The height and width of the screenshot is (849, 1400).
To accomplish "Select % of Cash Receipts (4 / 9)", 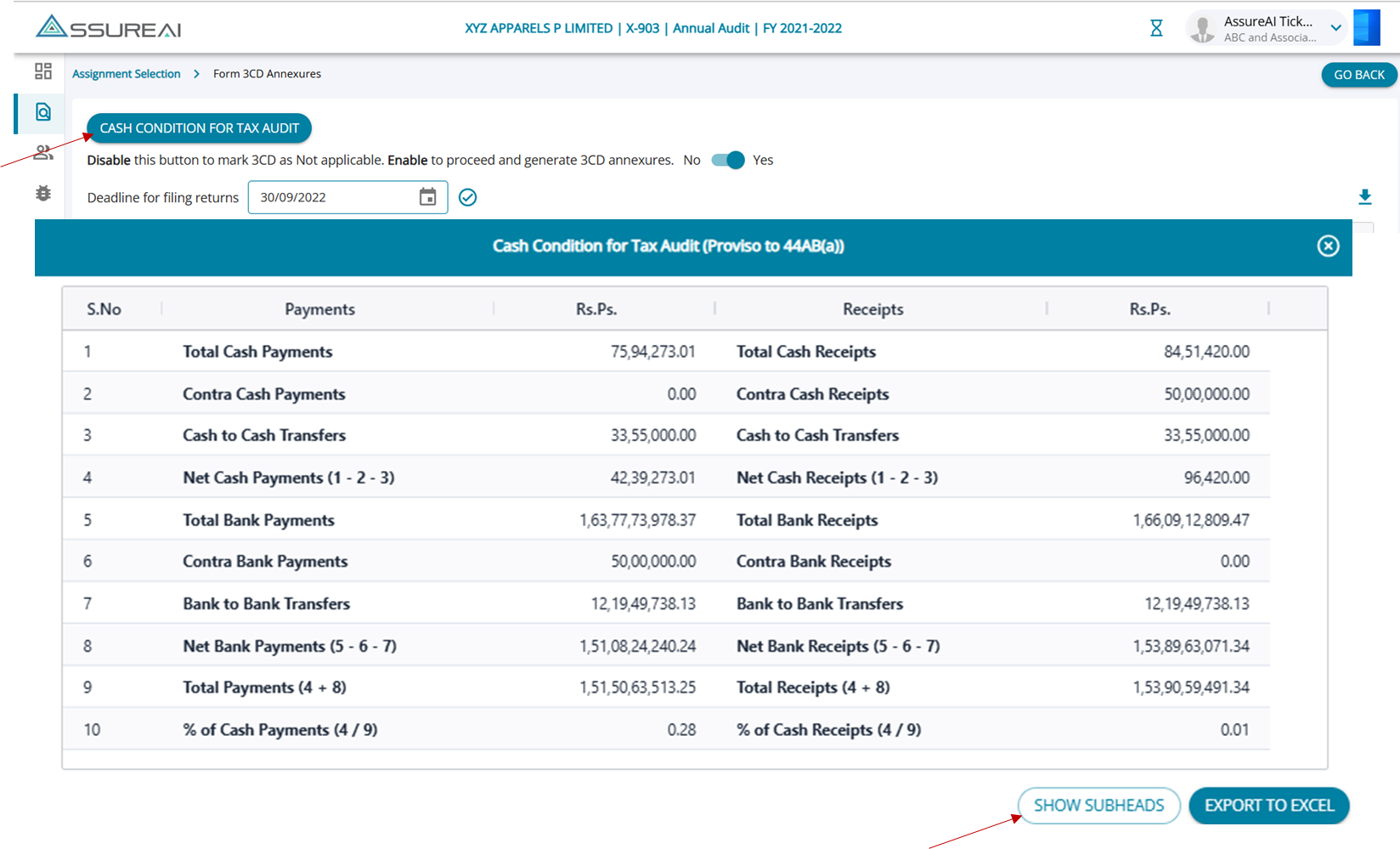I will pos(828,730).
